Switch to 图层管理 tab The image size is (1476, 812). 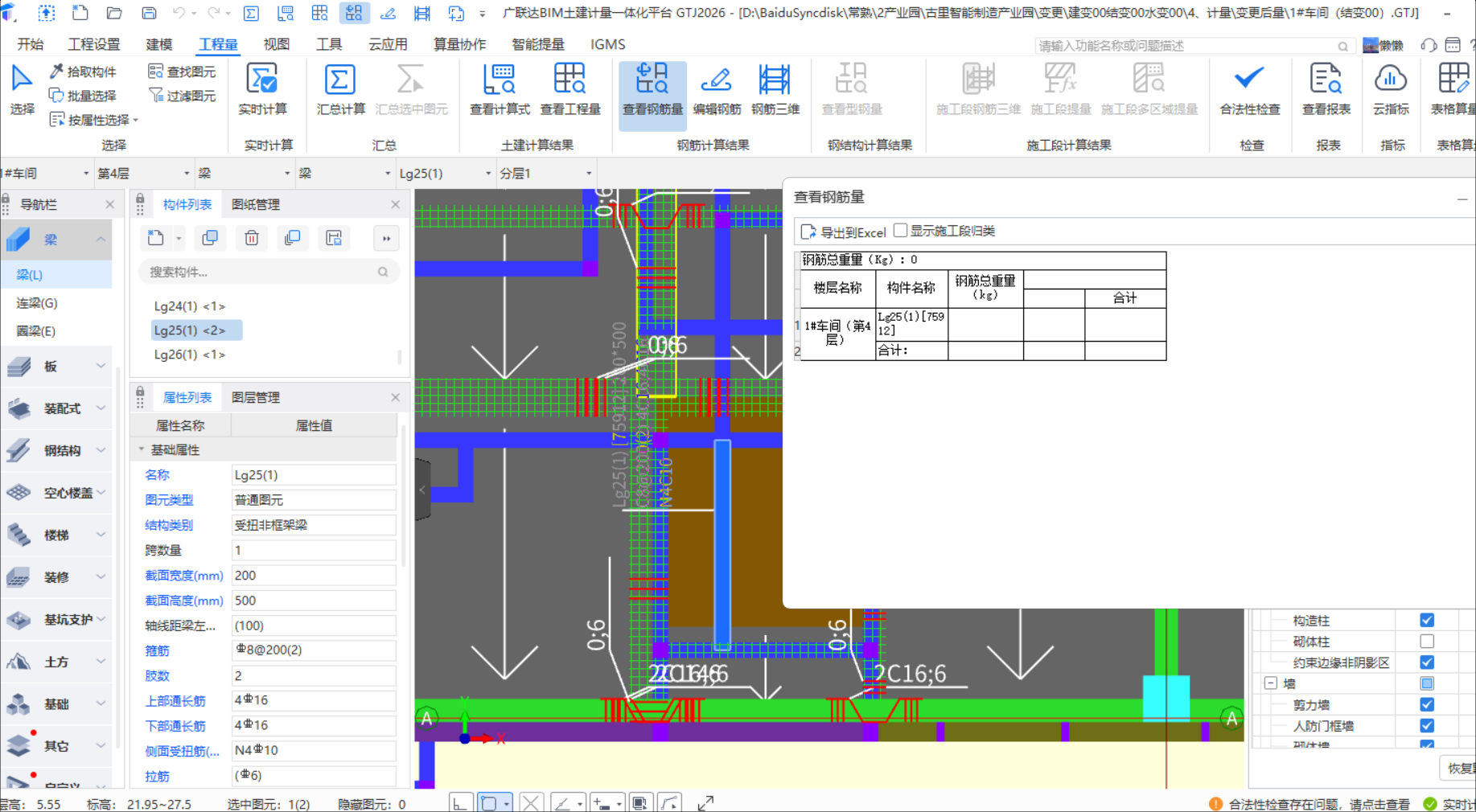(256, 397)
